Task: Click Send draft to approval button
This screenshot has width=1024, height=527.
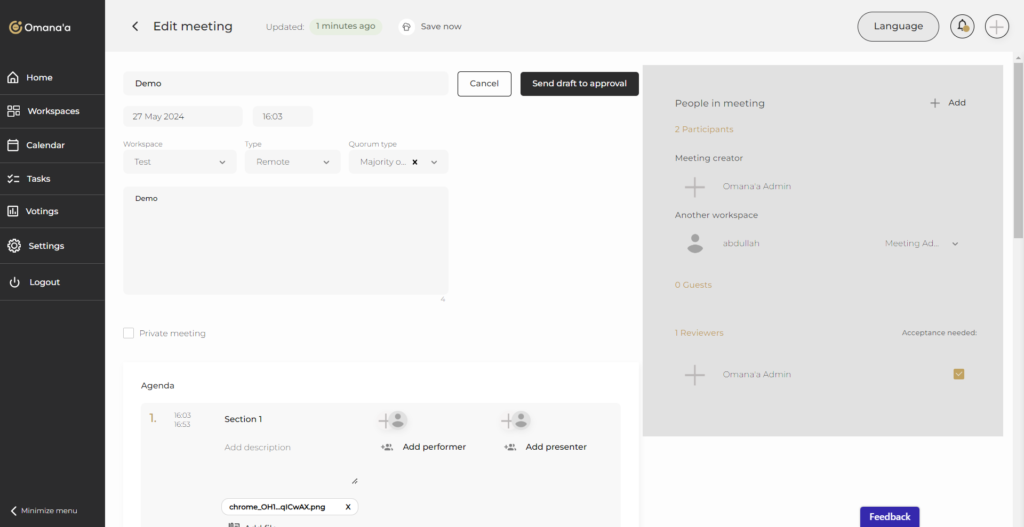Action: coord(579,84)
